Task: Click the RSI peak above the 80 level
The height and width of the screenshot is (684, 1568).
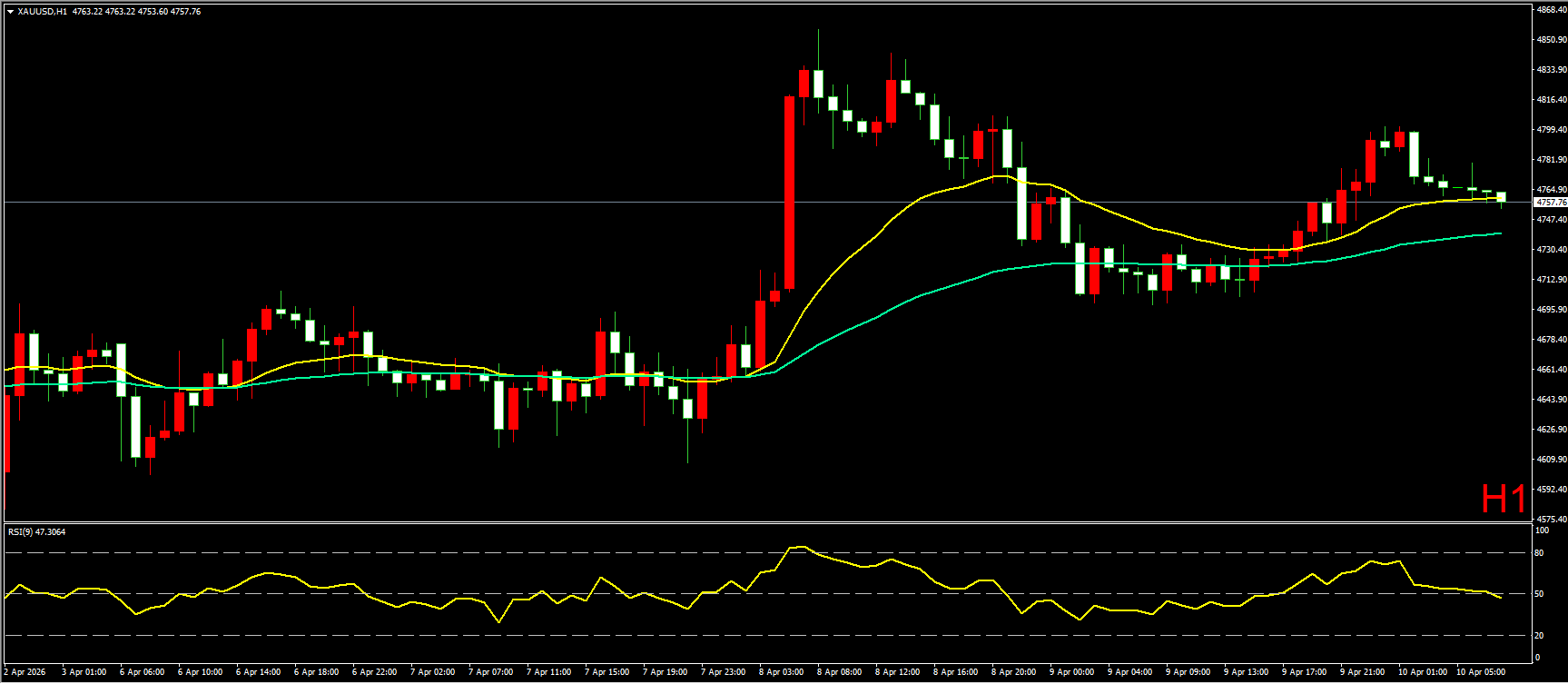Action: (x=799, y=547)
